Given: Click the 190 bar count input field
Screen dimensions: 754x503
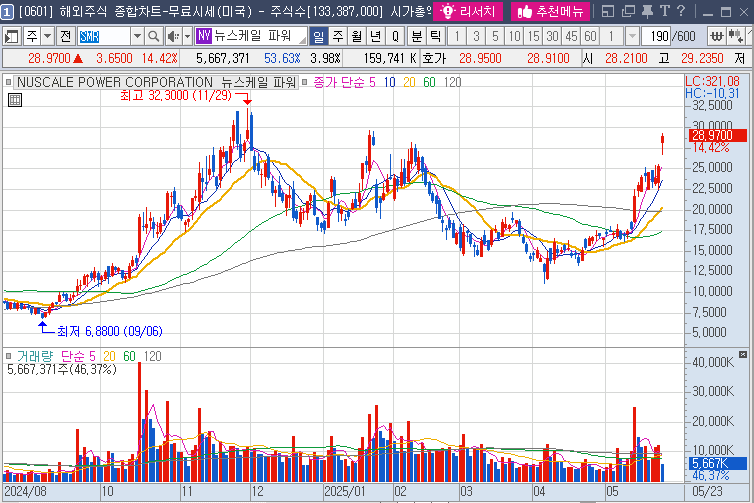Looking at the screenshot, I should tap(656, 36).
